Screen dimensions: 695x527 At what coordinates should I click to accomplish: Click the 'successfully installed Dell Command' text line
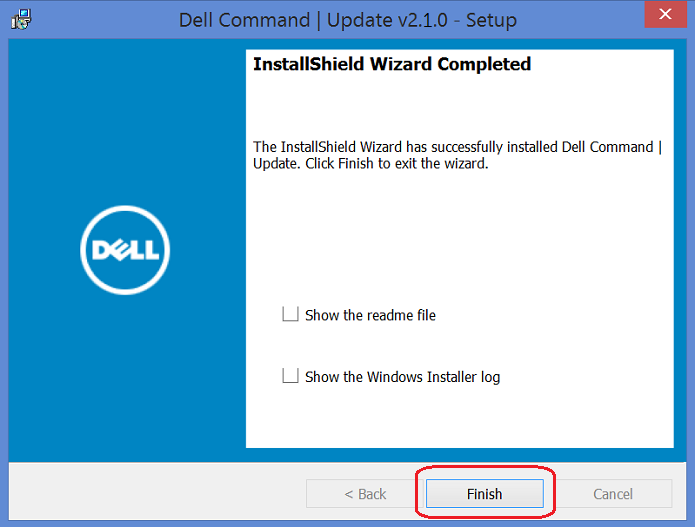pos(457,147)
